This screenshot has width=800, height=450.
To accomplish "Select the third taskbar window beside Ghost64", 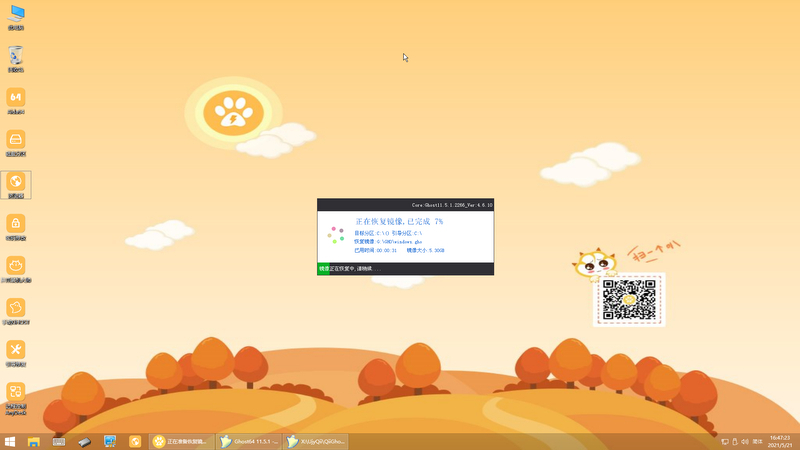I will pos(317,441).
